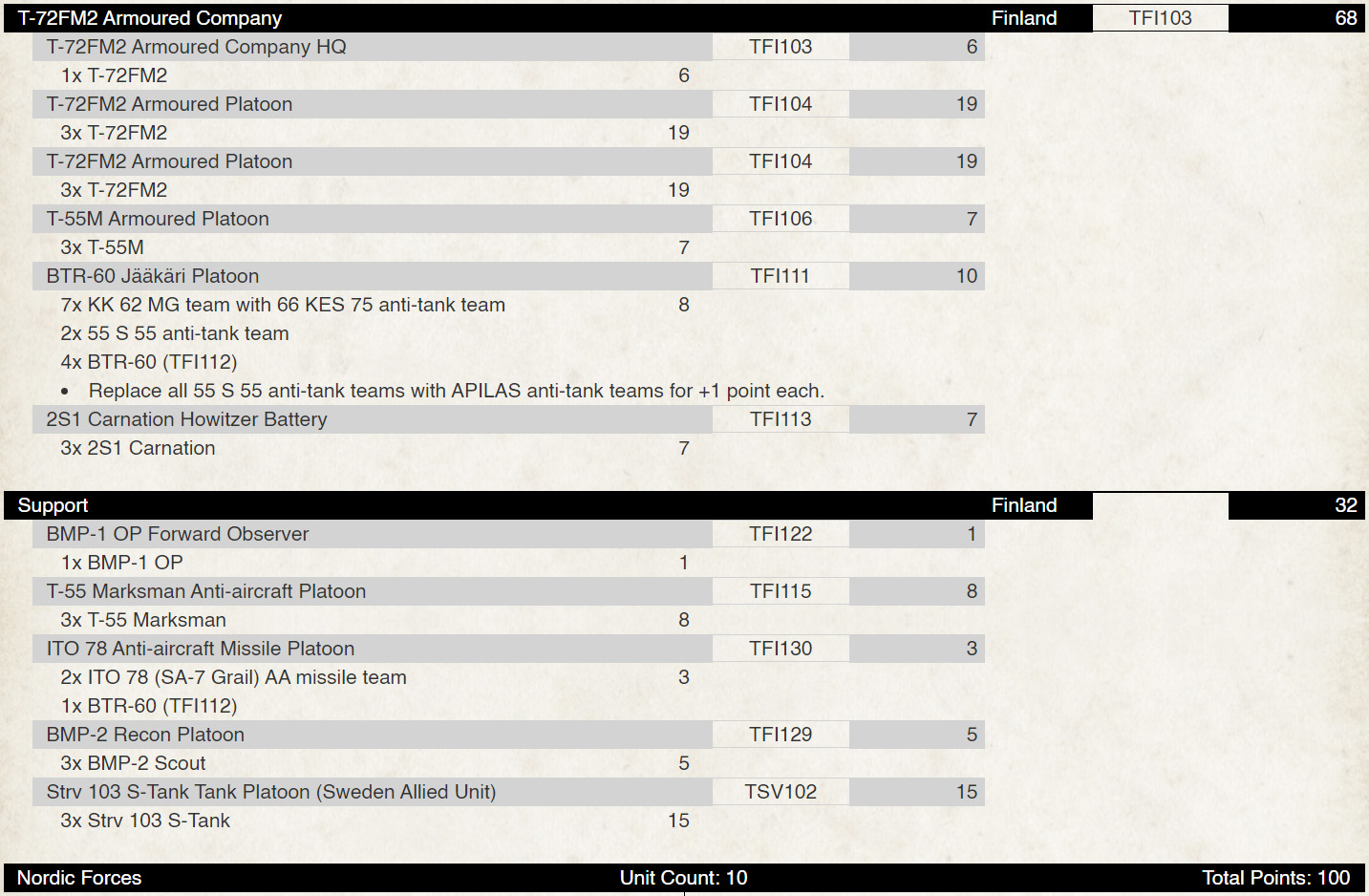Click the TFI130 unit code cell
This screenshot has width=1369, height=896.
[781, 649]
